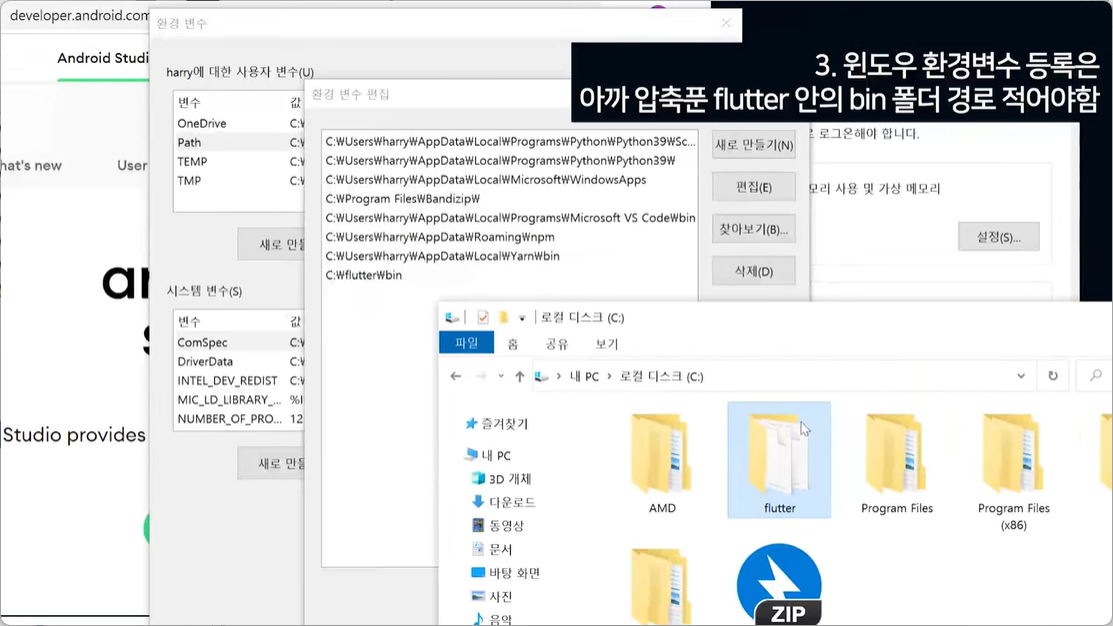Click the 삭제(D) button
This screenshot has height=626, width=1113.
point(754,271)
